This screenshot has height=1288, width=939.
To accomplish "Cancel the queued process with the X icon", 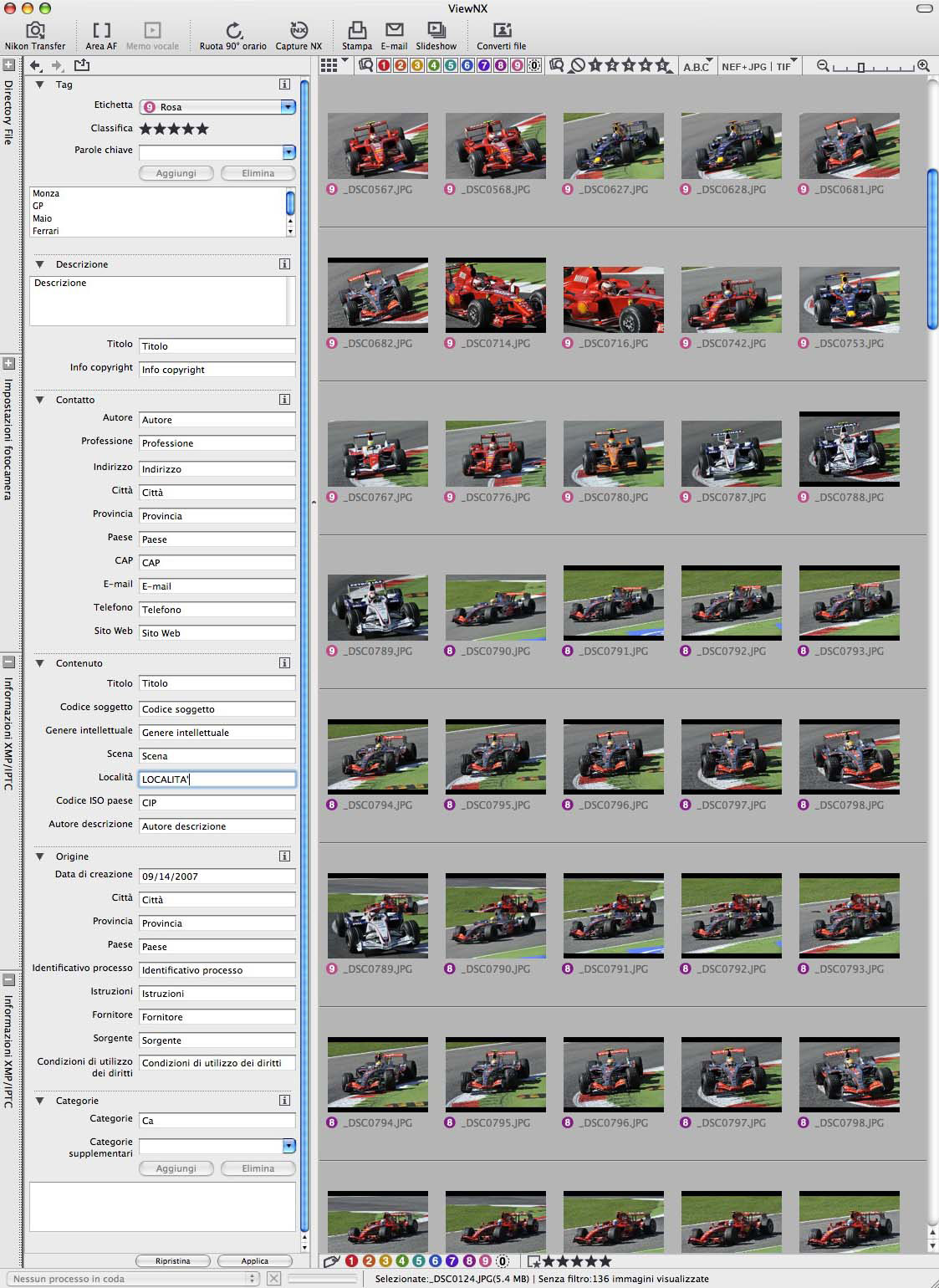I will [x=273, y=1279].
